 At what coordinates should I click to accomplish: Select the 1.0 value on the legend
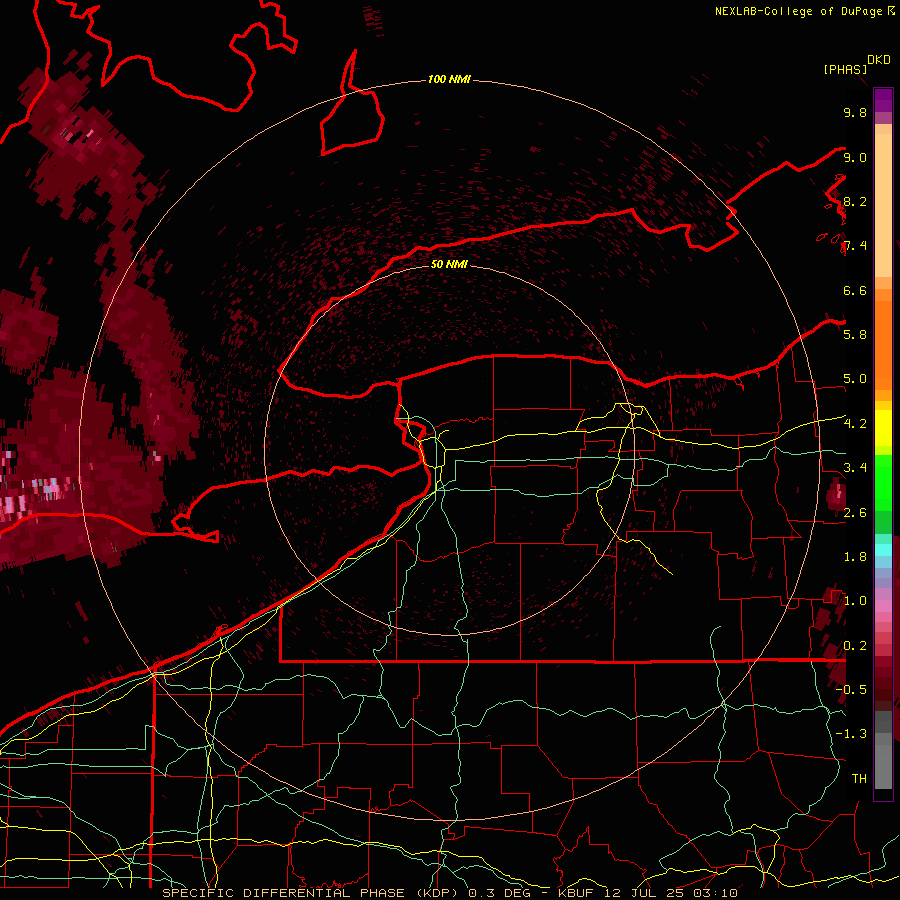tap(855, 600)
